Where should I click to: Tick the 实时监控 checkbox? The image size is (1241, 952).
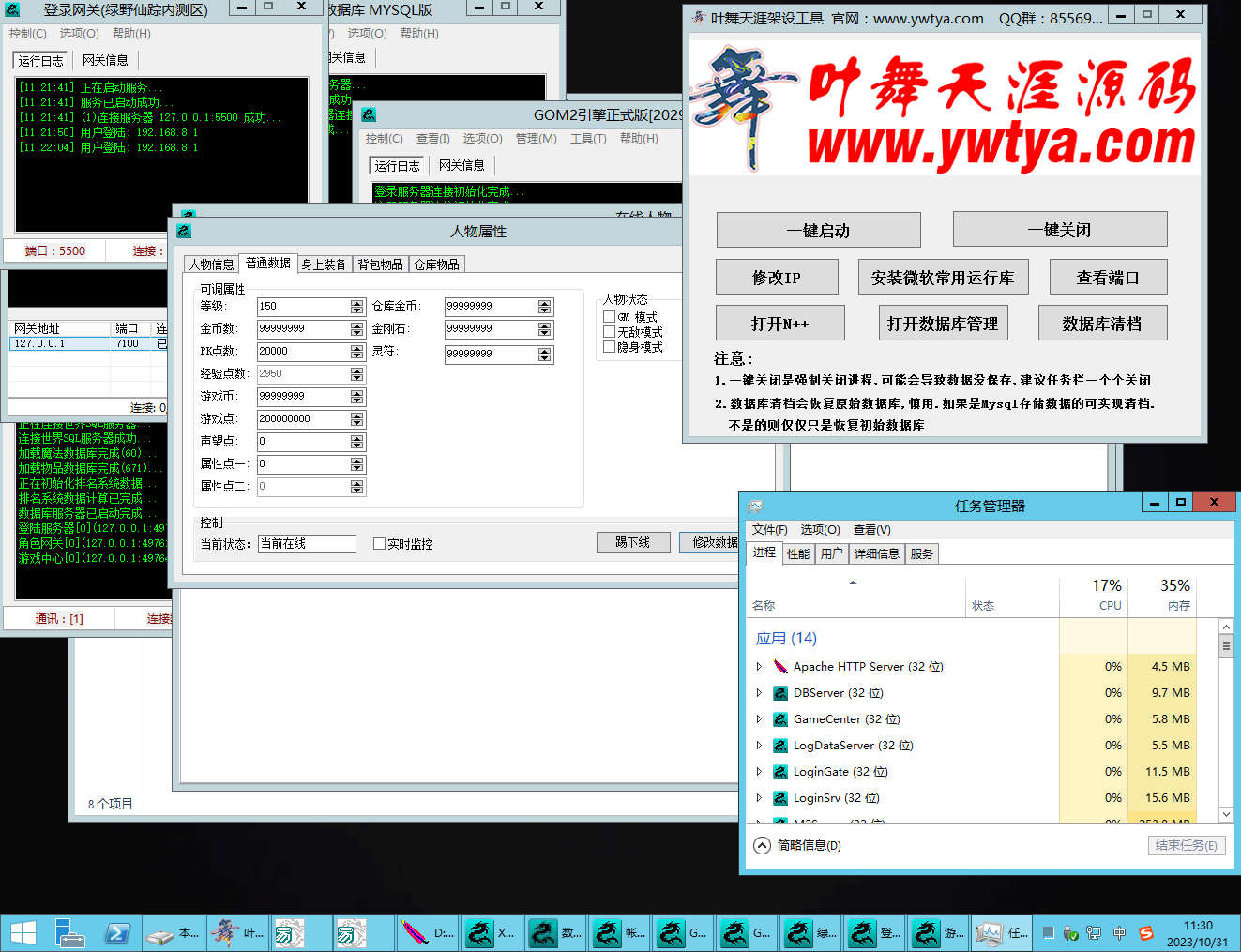click(x=379, y=544)
